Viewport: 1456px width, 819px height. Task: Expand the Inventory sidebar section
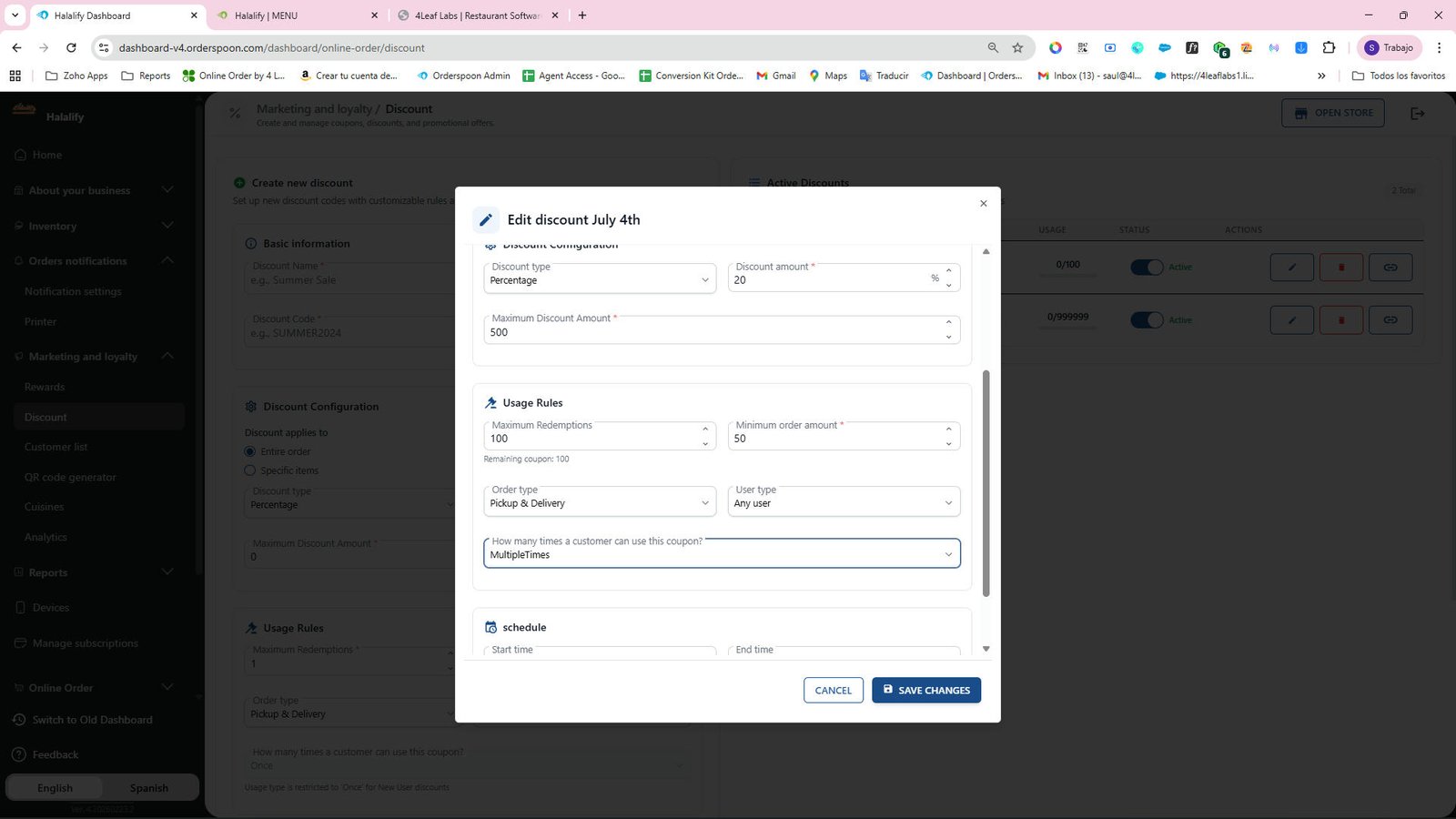point(94,226)
